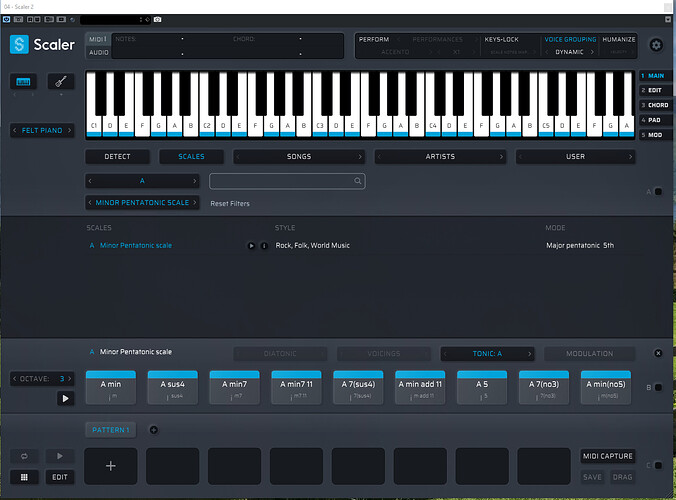The height and width of the screenshot is (500, 676).
Task: Toggle section A indicator
Action: pos(658,191)
